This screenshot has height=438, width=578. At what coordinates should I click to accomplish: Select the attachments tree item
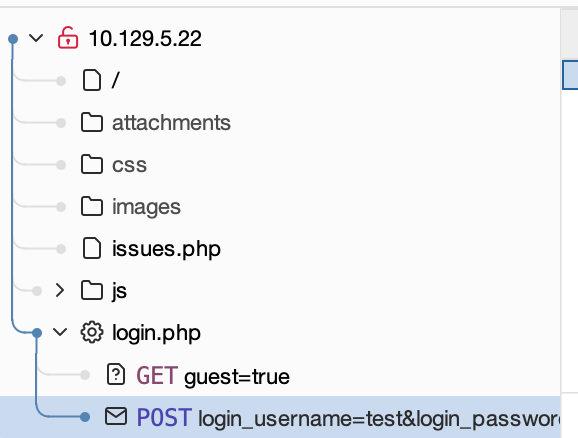[x=171, y=123]
